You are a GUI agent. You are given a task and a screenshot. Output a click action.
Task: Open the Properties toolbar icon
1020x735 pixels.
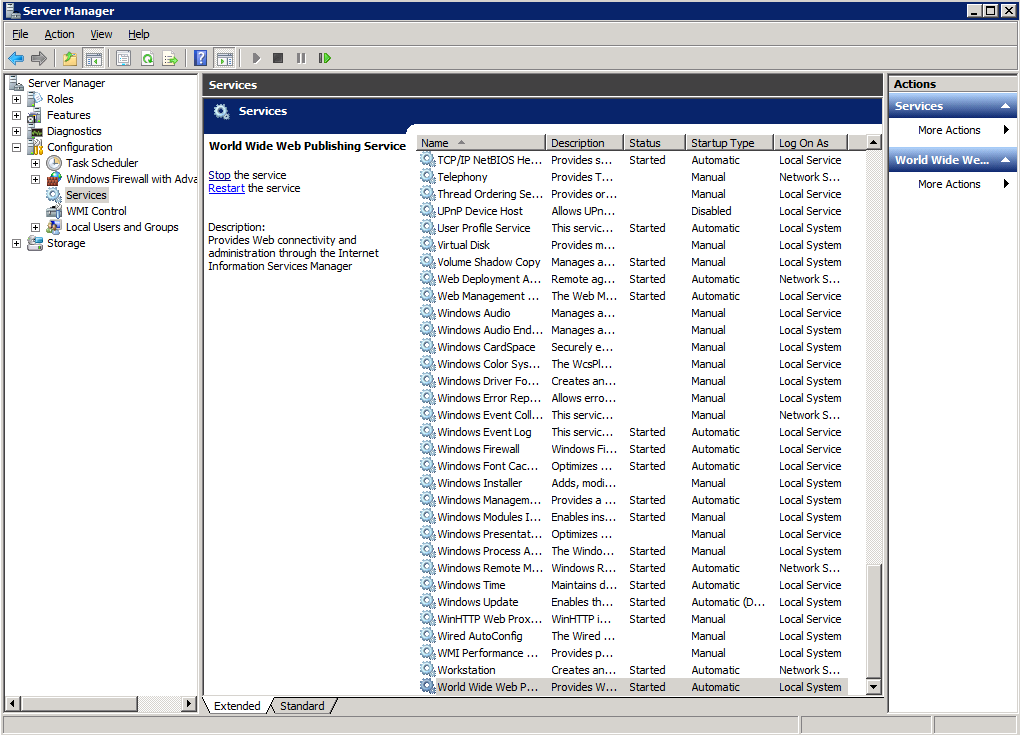124,59
